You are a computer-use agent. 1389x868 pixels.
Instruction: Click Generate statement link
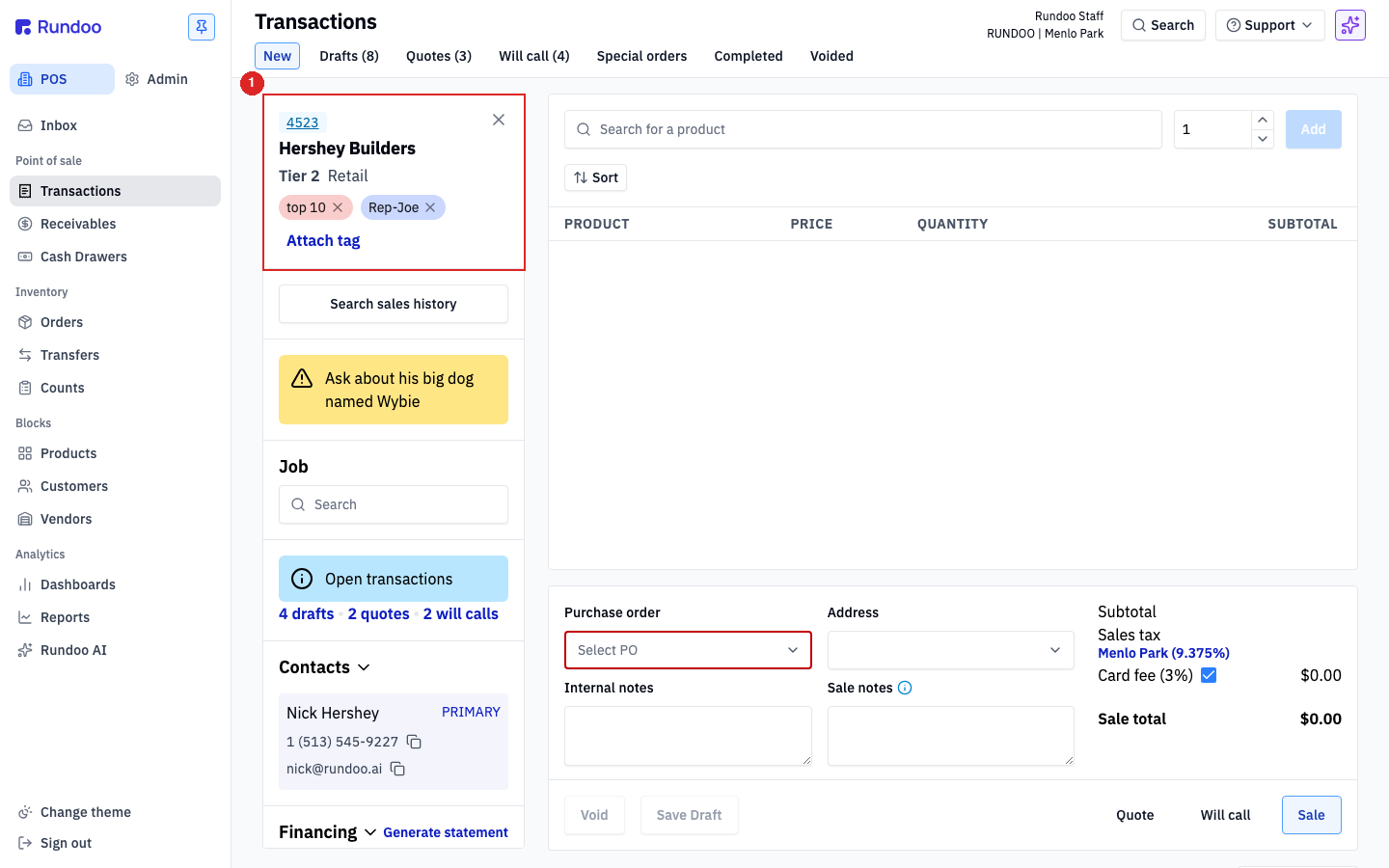[x=446, y=832]
